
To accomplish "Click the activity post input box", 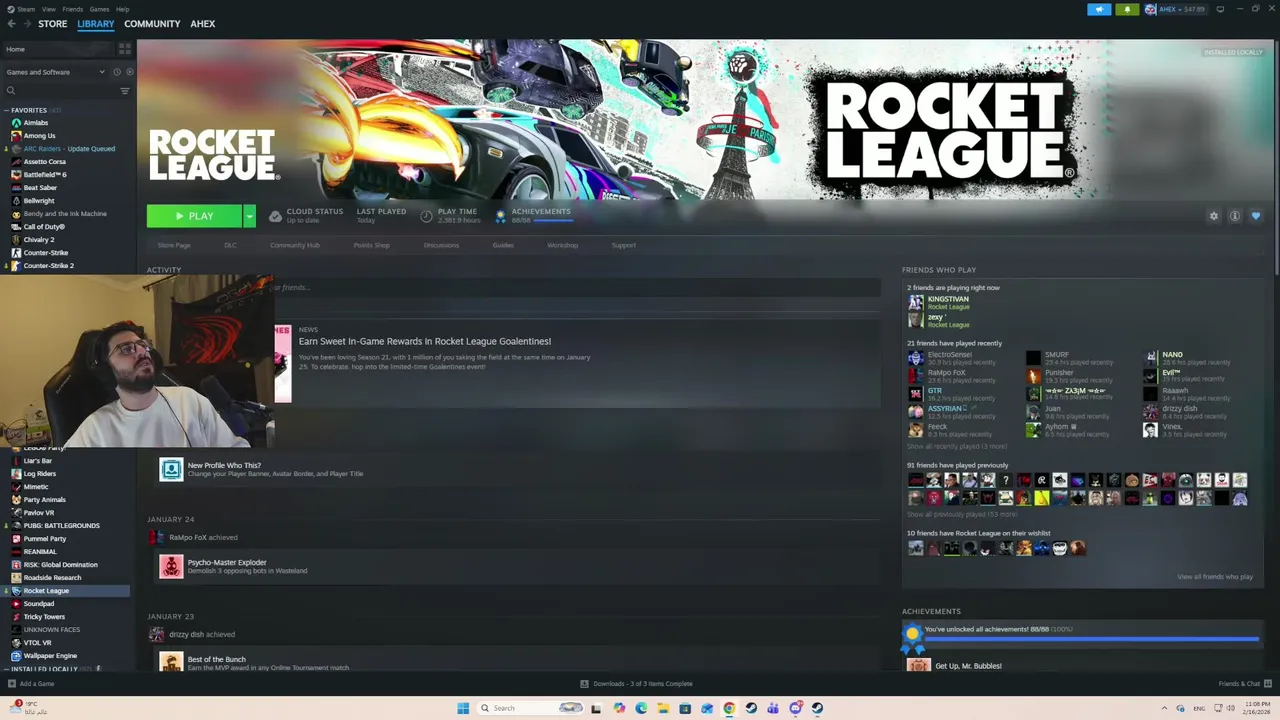I will (577, 288).
